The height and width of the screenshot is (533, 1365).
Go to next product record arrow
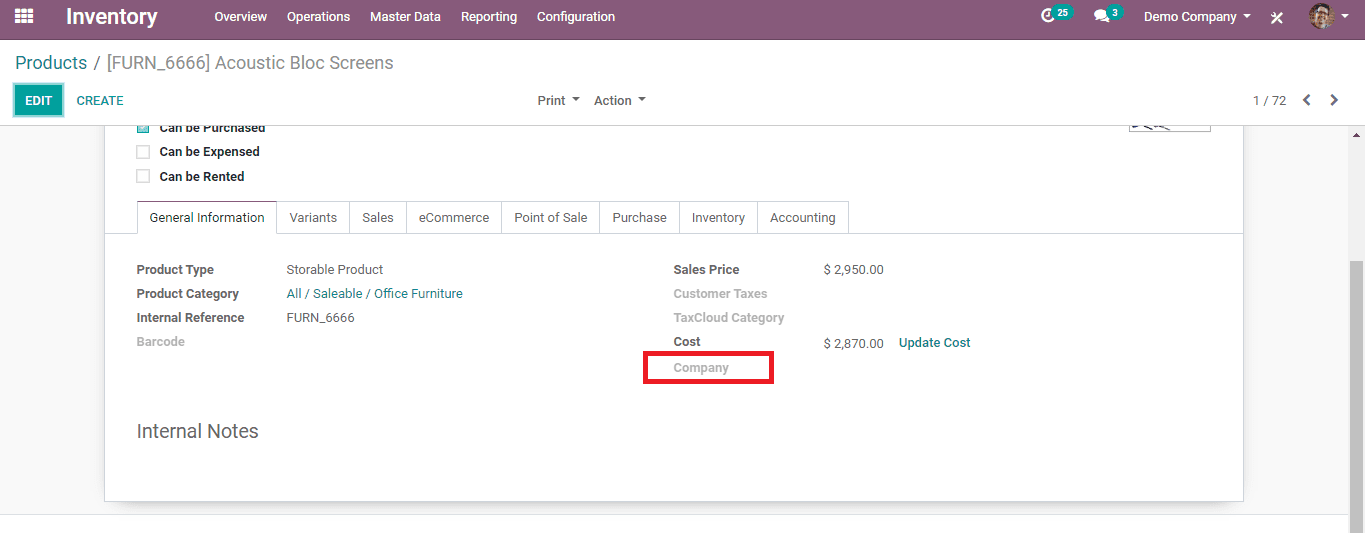point(1334,100)
